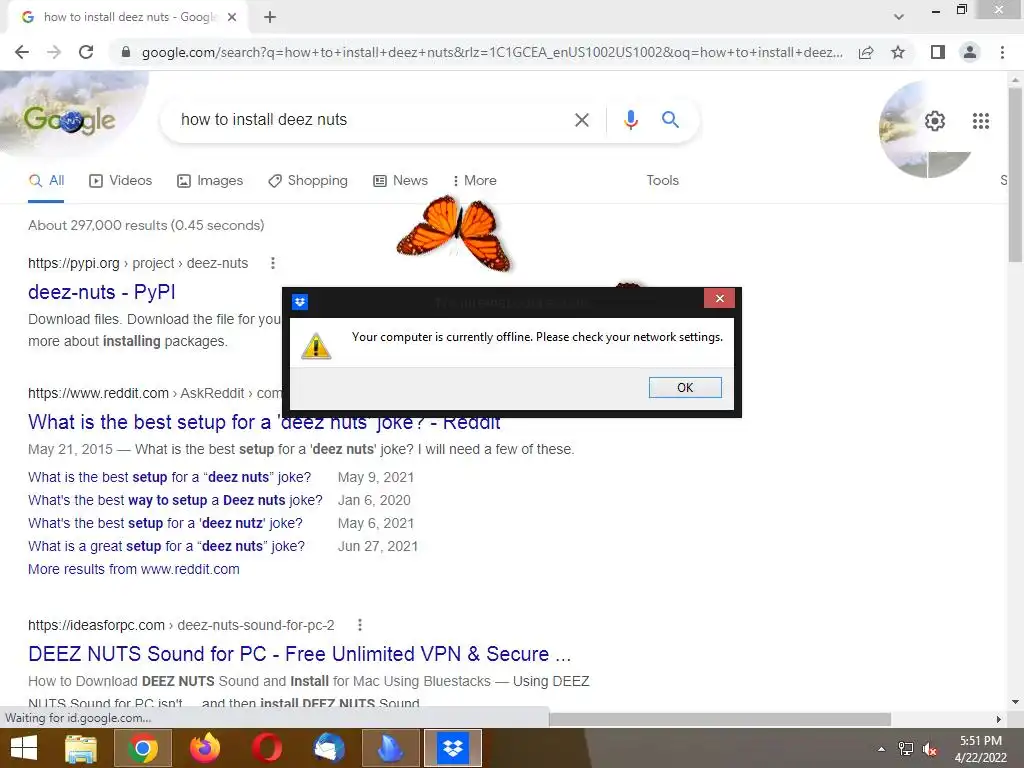
Task: Expand the More search filters menu
Action: coord(475,181)
